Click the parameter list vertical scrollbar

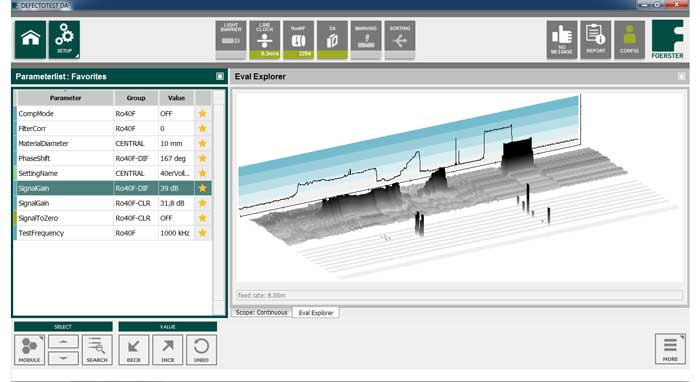219,202
